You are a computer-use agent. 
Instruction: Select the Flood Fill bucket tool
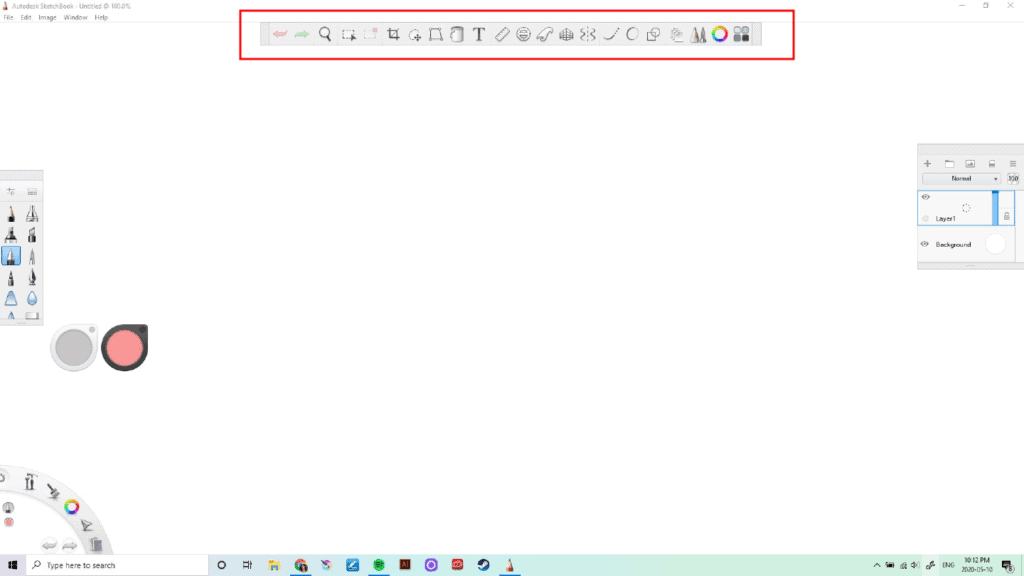pos(457,34)
